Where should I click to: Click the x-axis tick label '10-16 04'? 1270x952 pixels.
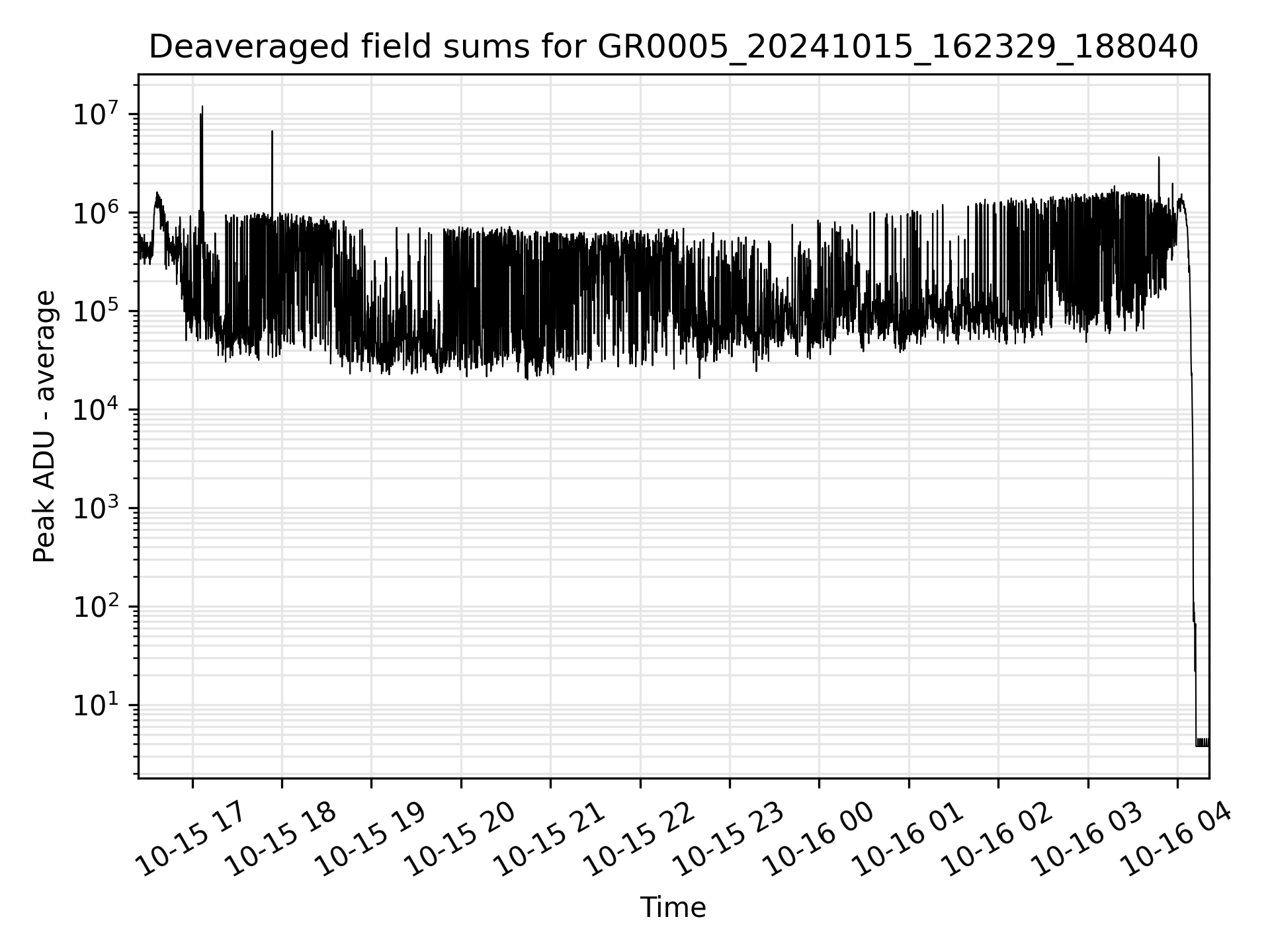[1175, 840]
